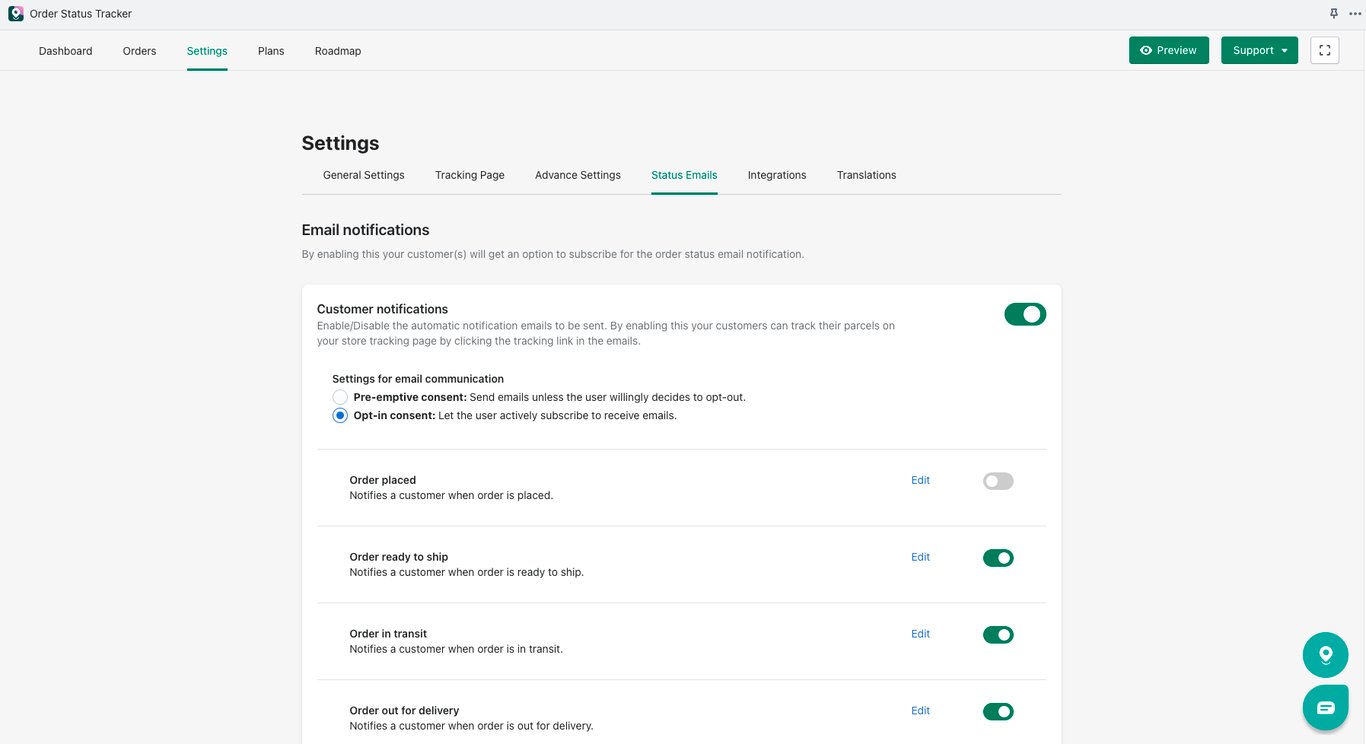Select Pre-emptive consent radio option
The image size is (1366, 744).
[x=340, y=397]
